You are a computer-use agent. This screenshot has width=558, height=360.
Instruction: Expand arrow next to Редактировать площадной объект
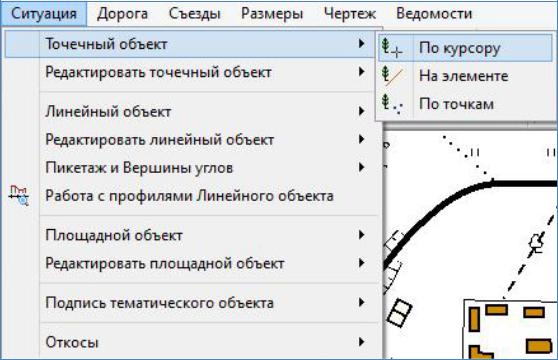pos(362,263)
